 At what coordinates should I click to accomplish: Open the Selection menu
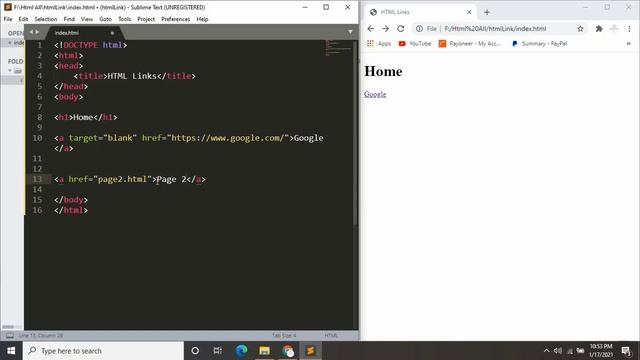point(46,19)
